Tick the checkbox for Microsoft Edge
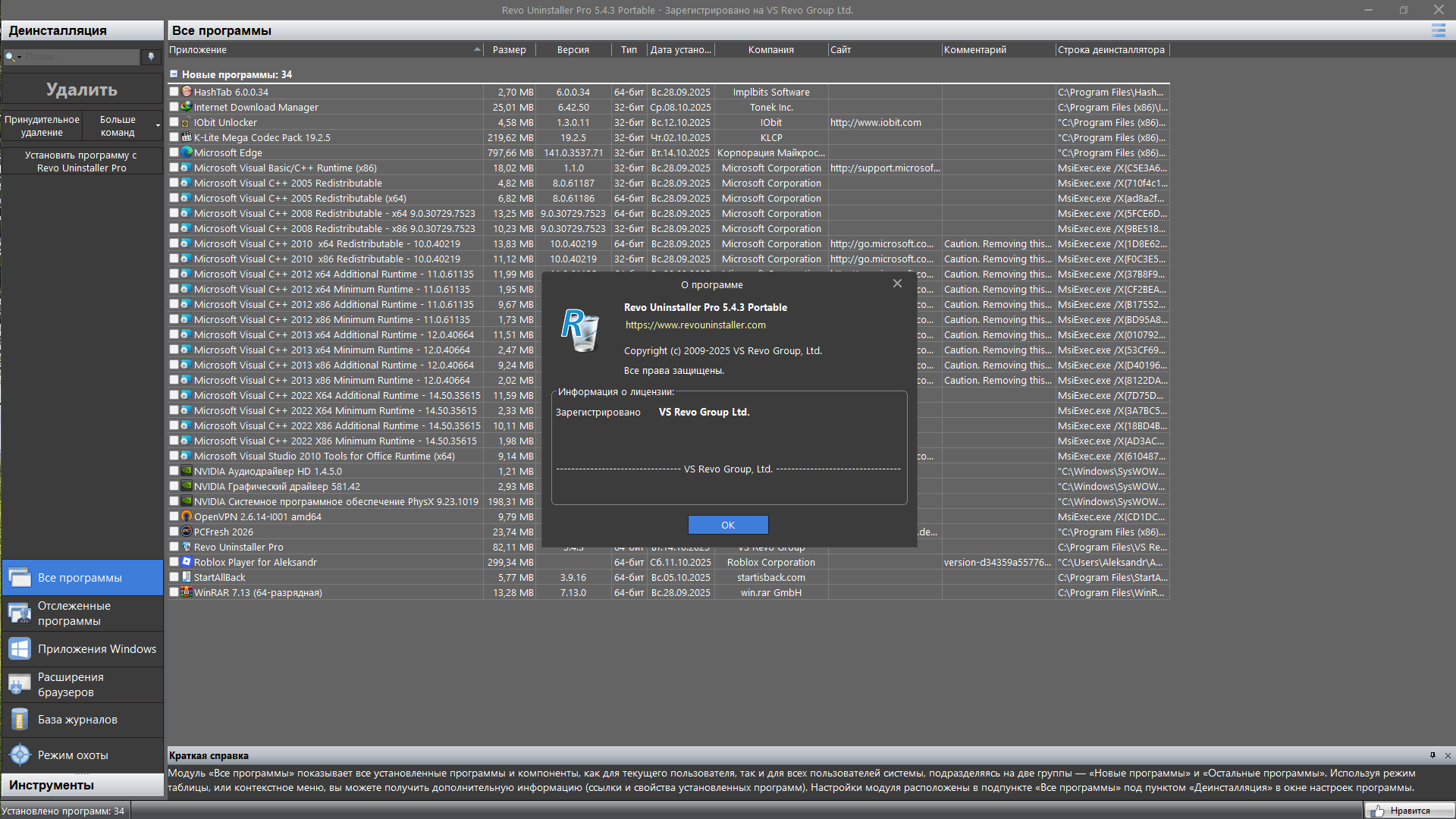The width and height of the screenshot is (1456, 819). click(x=174, y=152)
